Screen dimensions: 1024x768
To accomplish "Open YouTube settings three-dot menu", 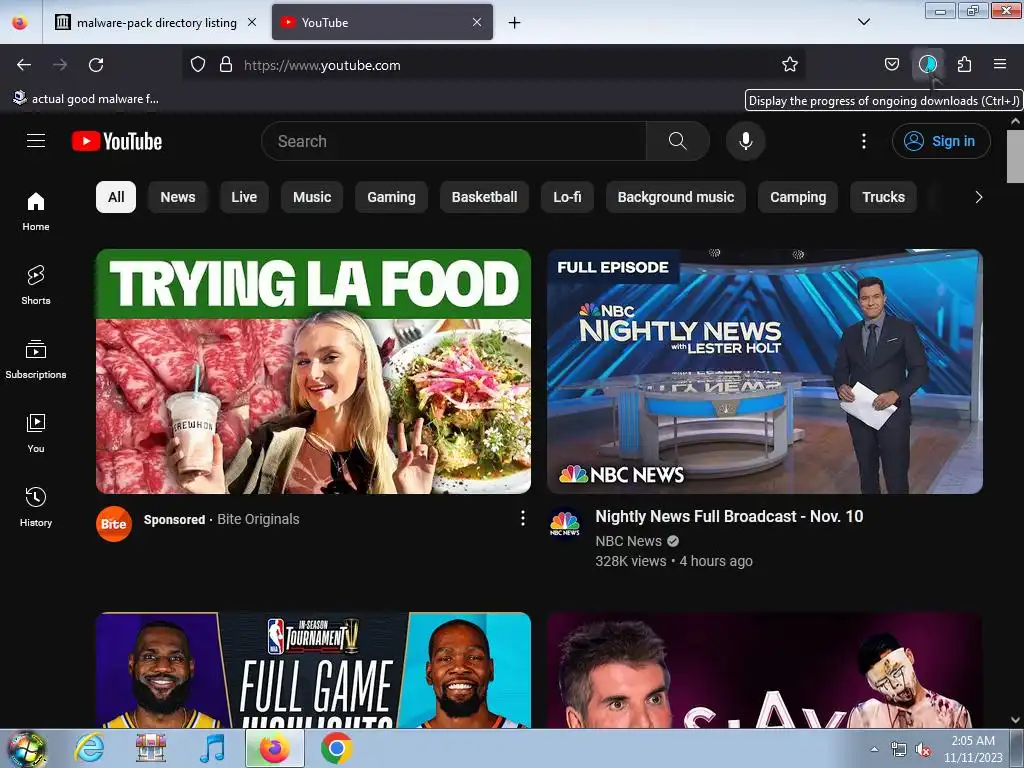I will [863, 141].
